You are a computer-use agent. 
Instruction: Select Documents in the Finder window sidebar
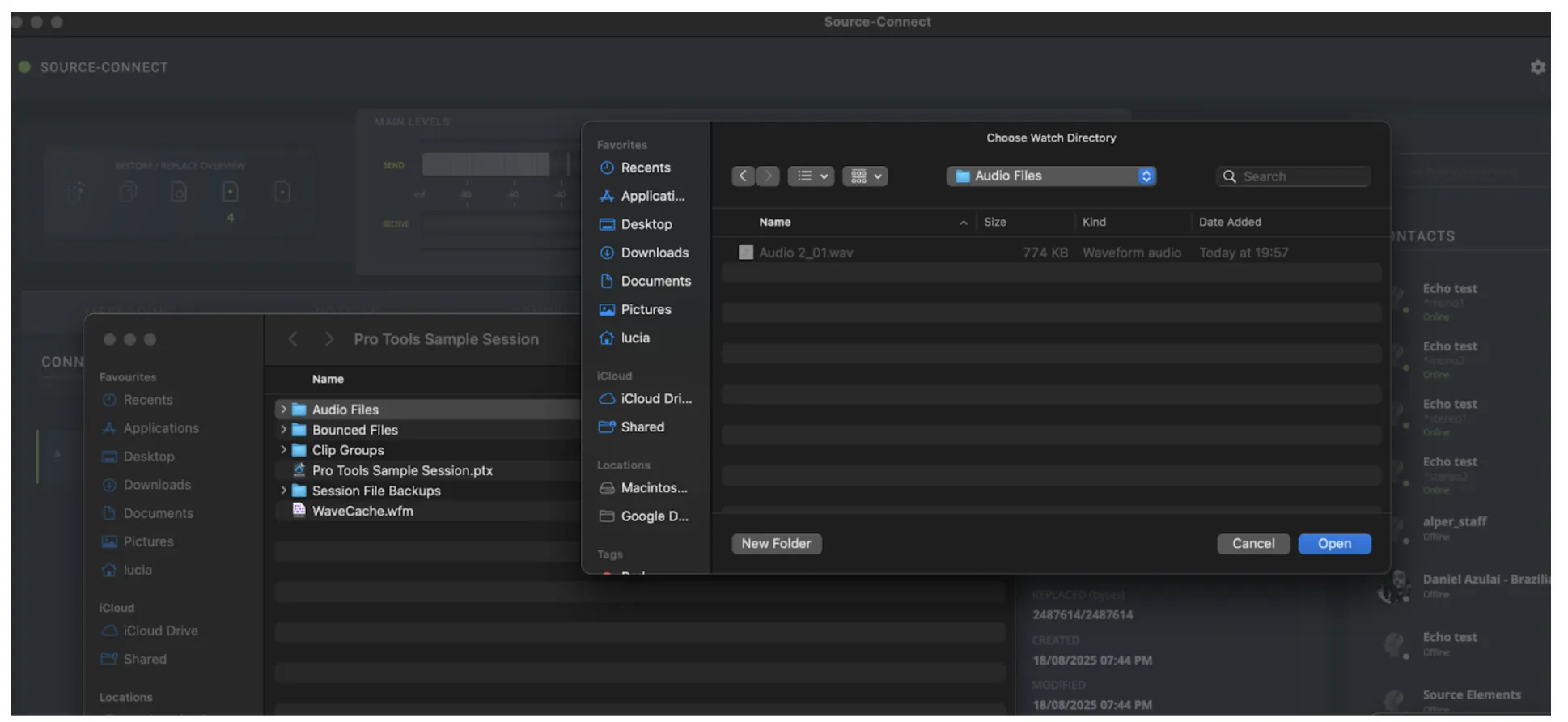point(148,513)
